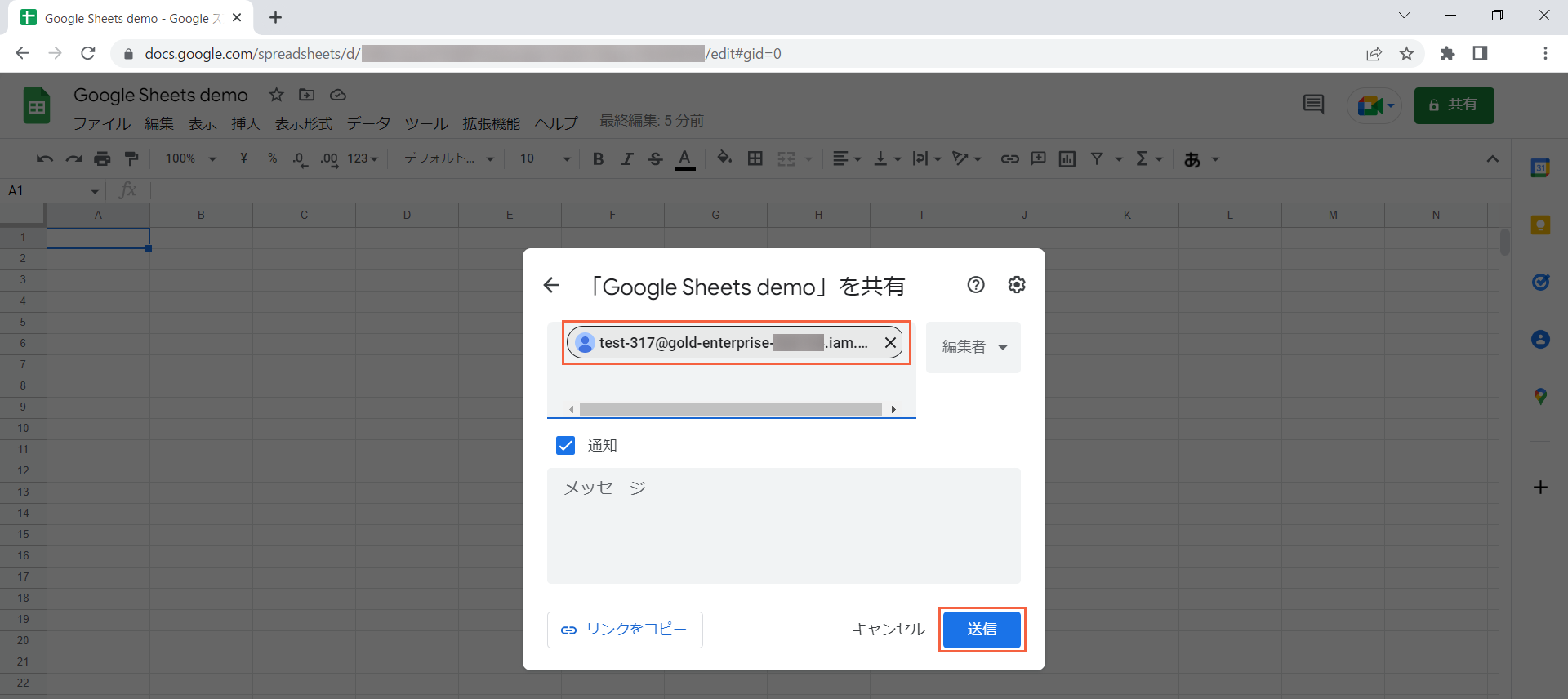Remove test-317 email chip
The image size is (1568, 699).
click(x=890, y=343)
